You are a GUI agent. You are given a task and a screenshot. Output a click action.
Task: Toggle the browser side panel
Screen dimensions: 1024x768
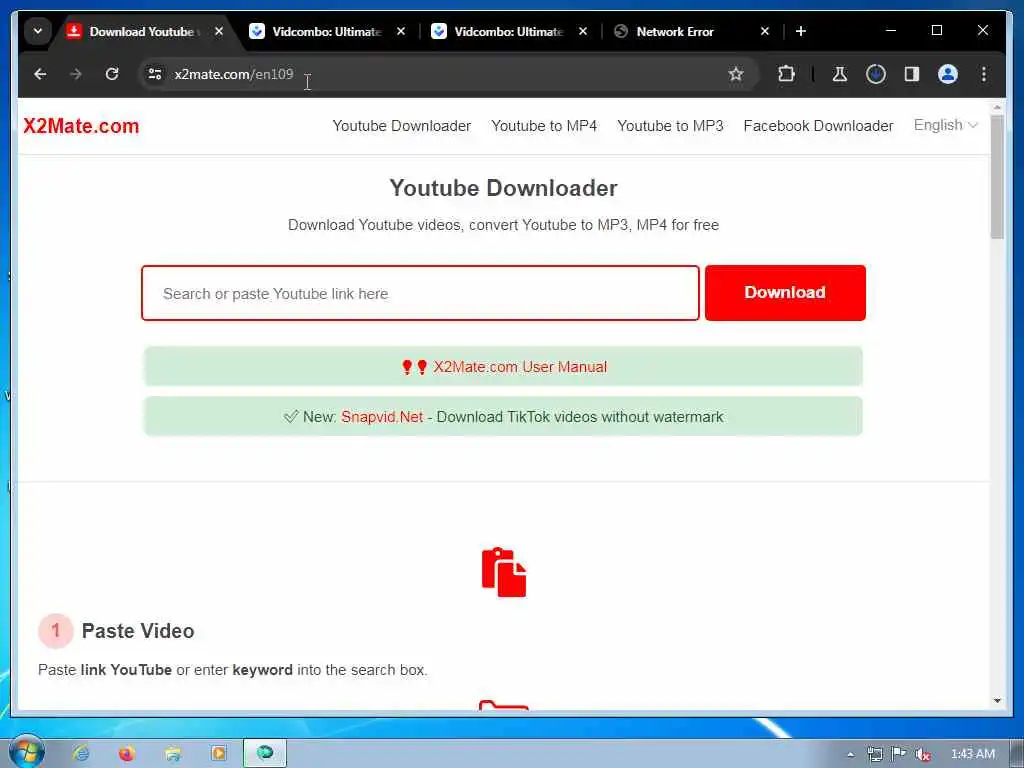pyautogui.click(x=912, y=74)
